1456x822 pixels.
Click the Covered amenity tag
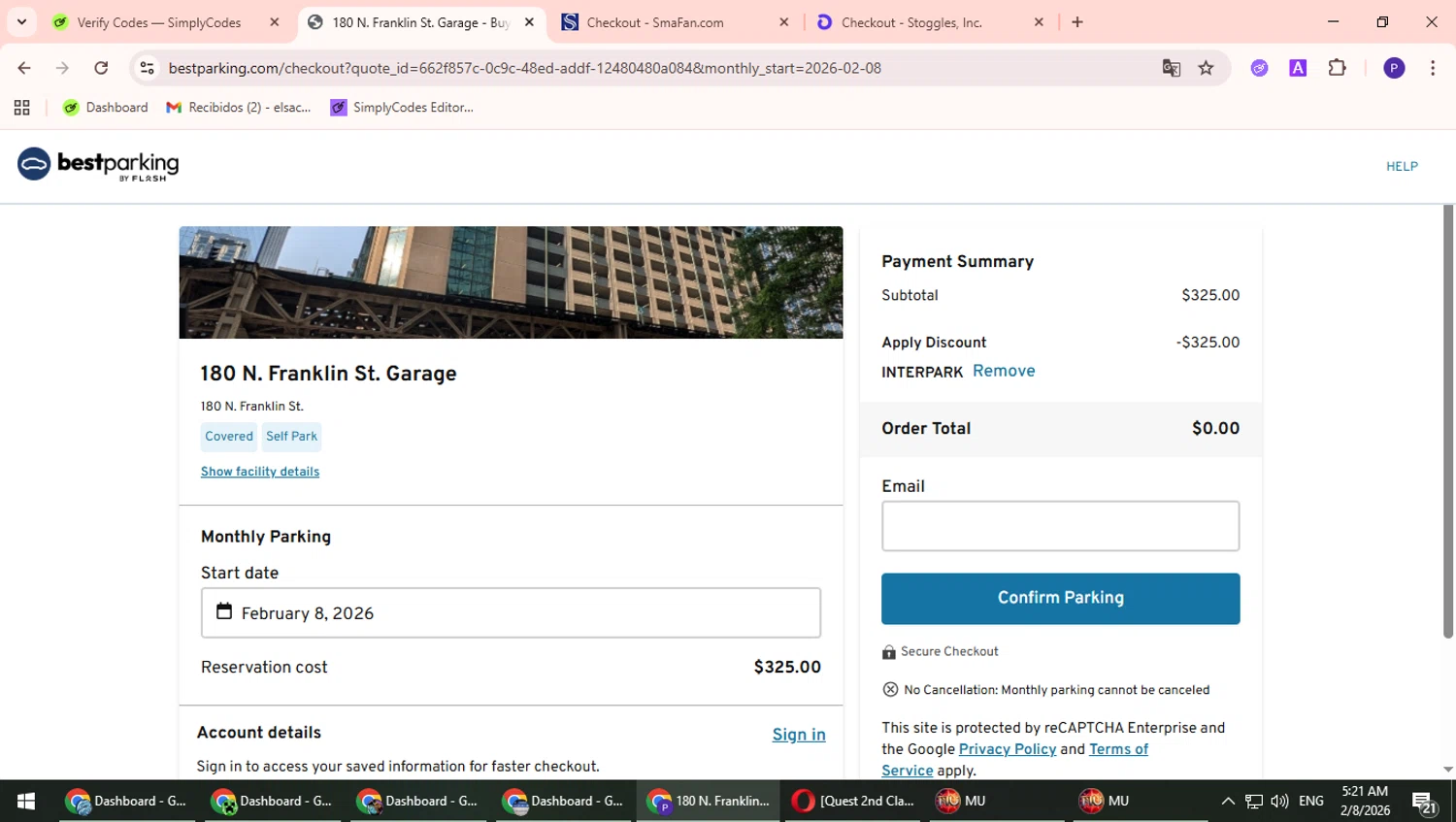coord(229,437)
